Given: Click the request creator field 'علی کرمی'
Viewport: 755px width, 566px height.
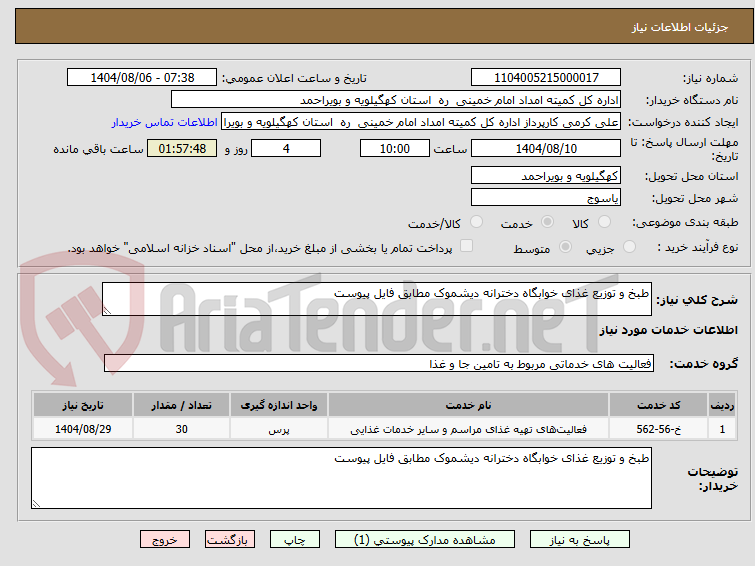Looking at the screenshot, I should pos(421,122).
